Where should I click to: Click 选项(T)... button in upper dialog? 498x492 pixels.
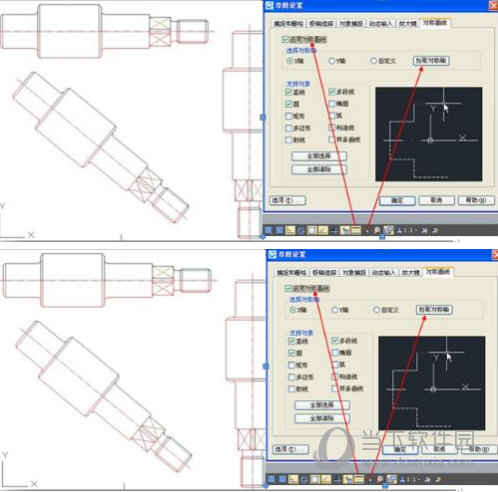tap(287, 200)
